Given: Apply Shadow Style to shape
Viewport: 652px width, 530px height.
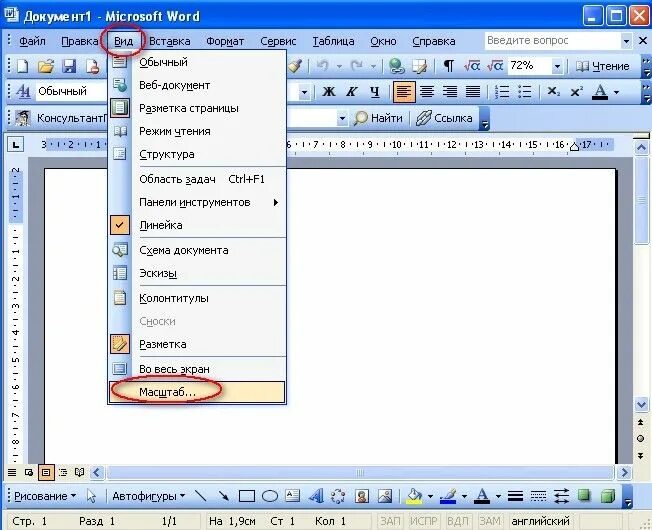Looking at the screenshot, I should pos(585,495).
